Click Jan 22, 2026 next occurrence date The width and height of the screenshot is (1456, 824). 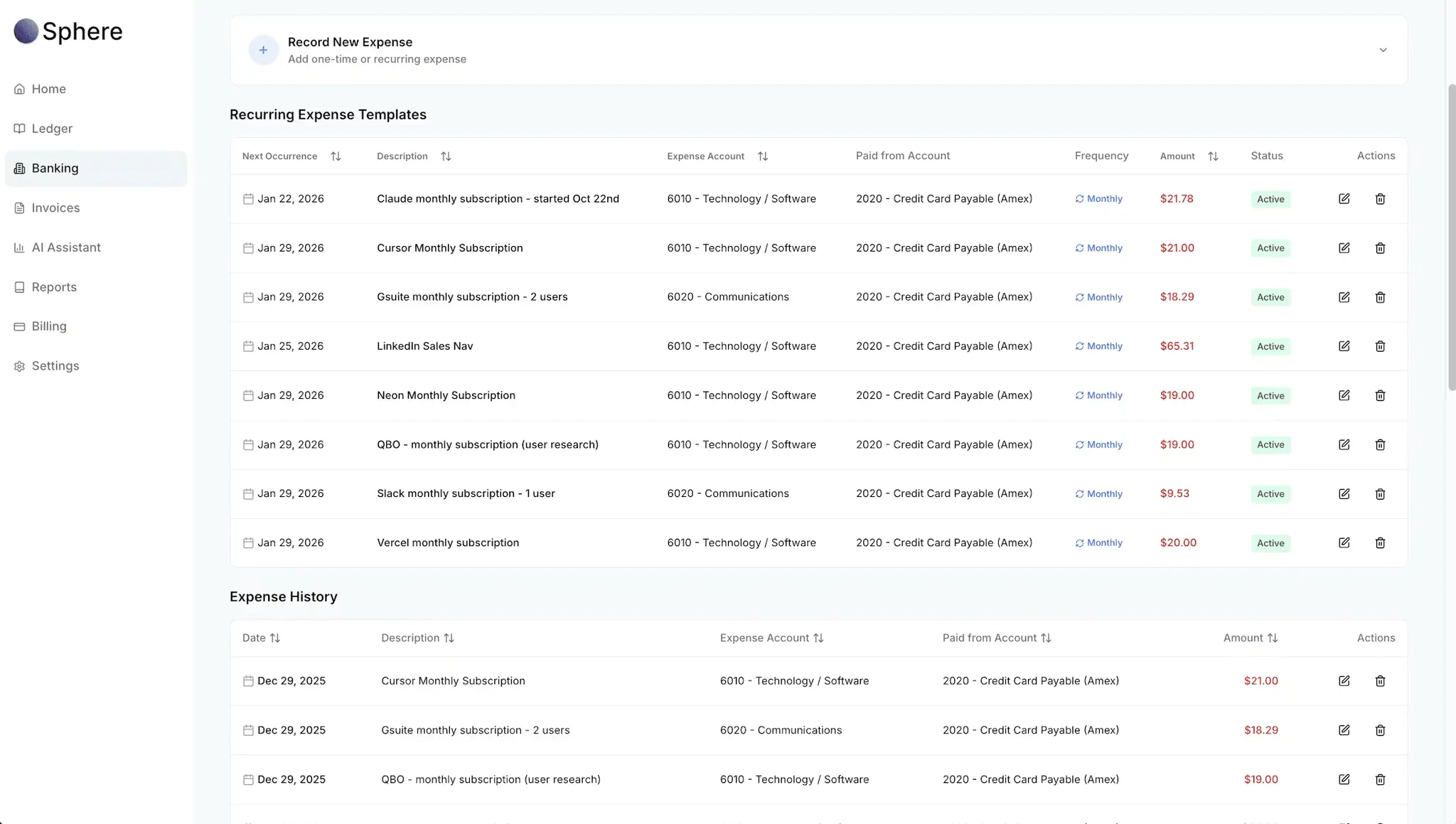(x=290, y=199)
